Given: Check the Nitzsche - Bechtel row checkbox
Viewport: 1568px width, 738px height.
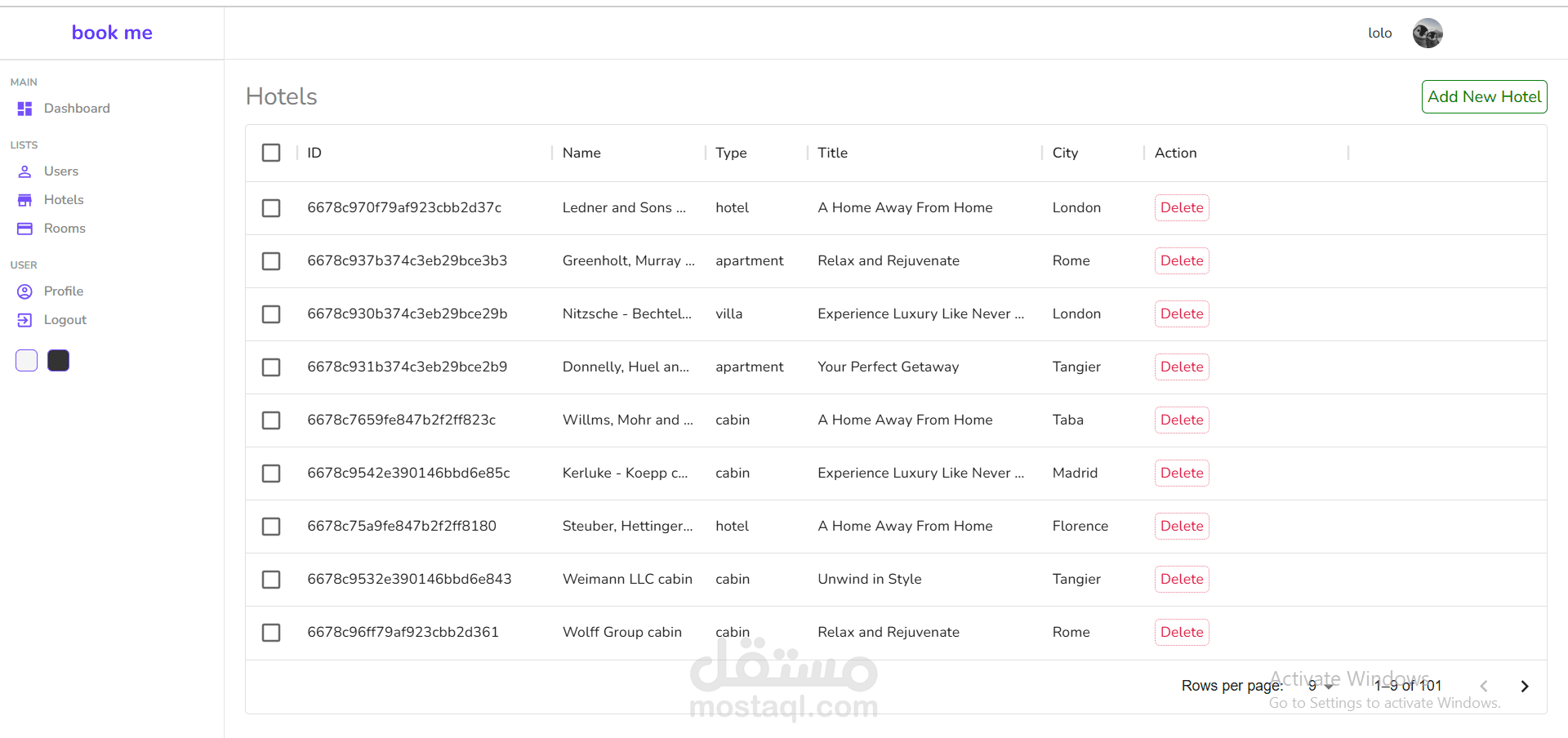Looking at the screenshot, I should 271,314.
